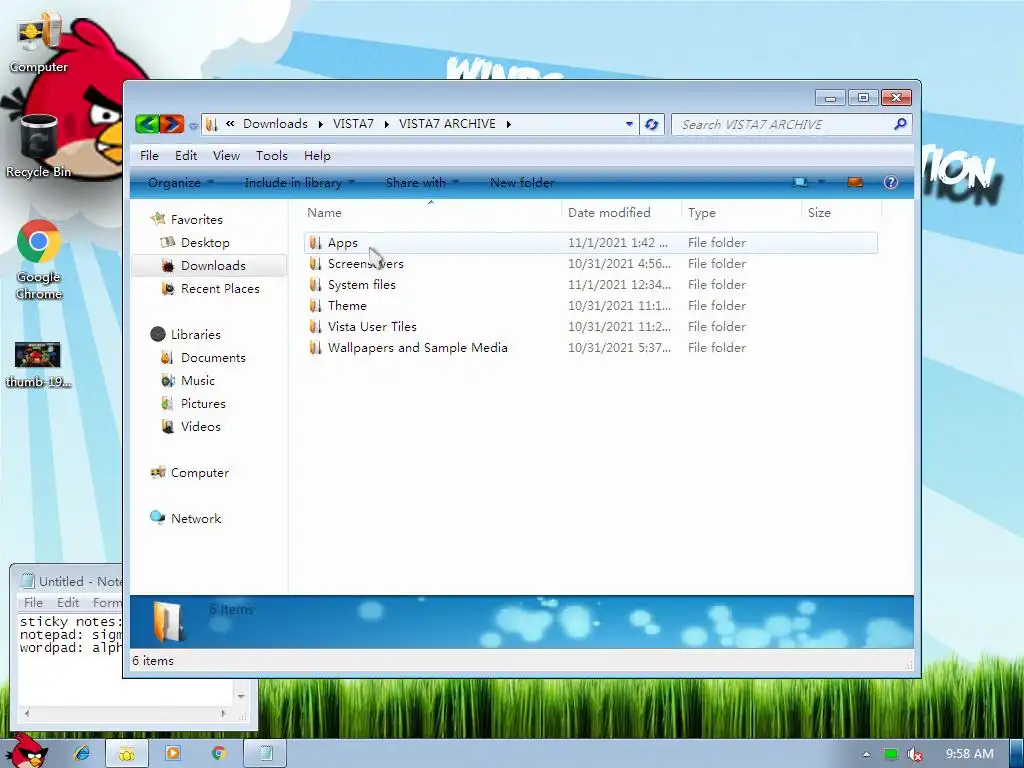1024x768 pixels.
Task: Open Media Player from the taskbar
Action: (172, 754)
